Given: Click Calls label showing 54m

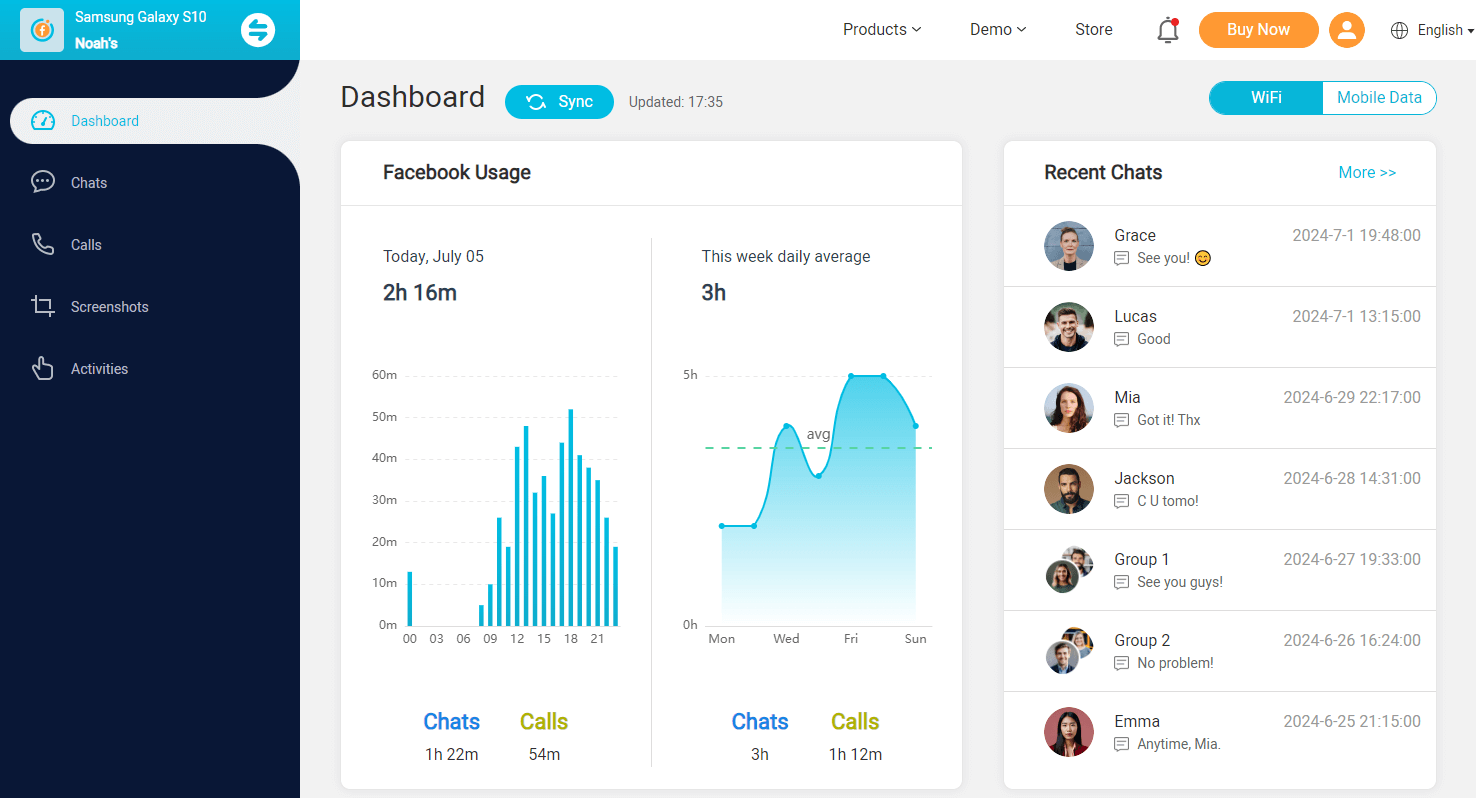Looking at the screenshot, I should click(544, 722).
